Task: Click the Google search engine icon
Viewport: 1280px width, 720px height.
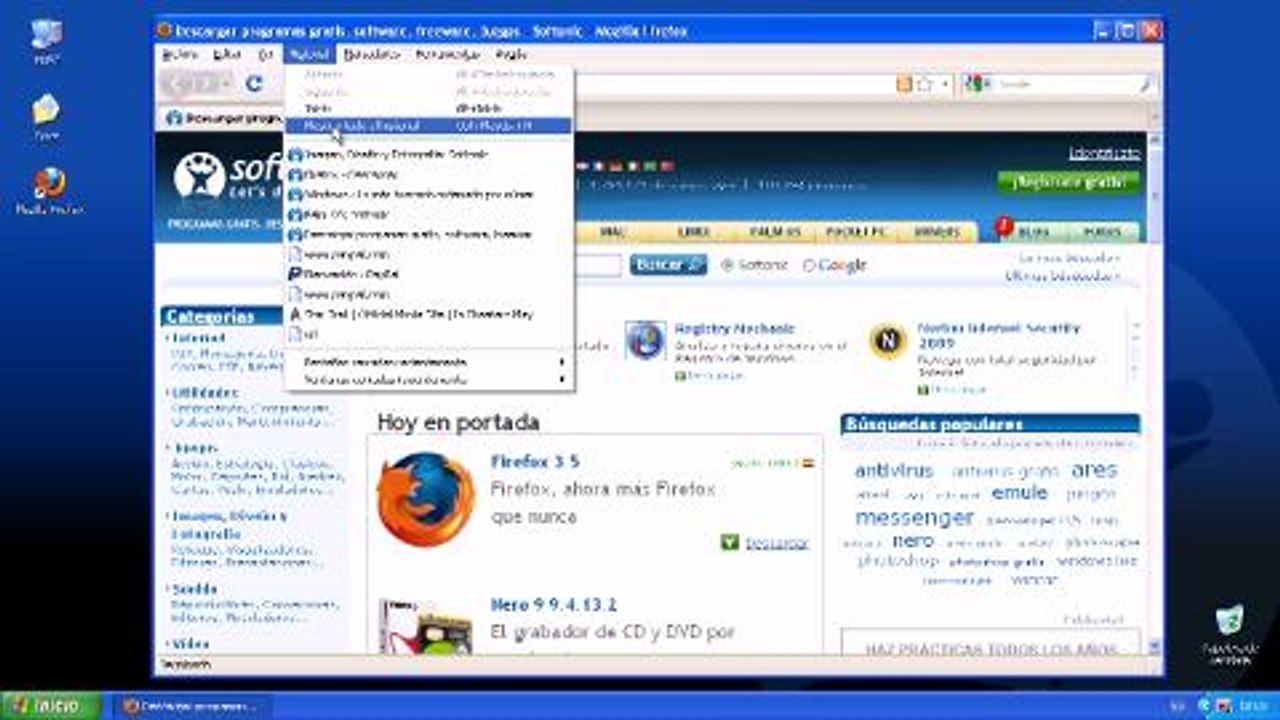Action: tap(973, 85)
